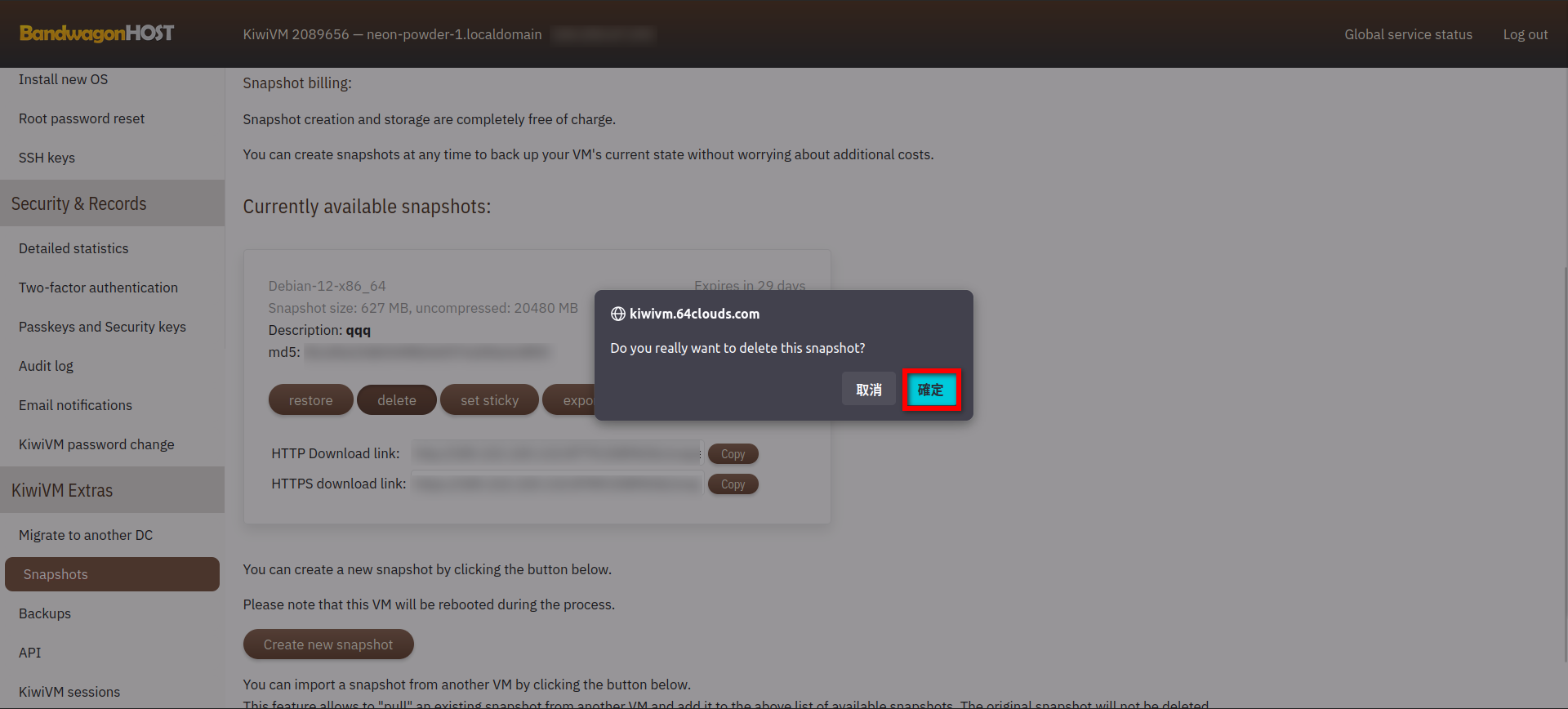The width and height of the screenshot is (1568, 709).
Task: Open the Backups section
Action: click(x=45, y=613)
